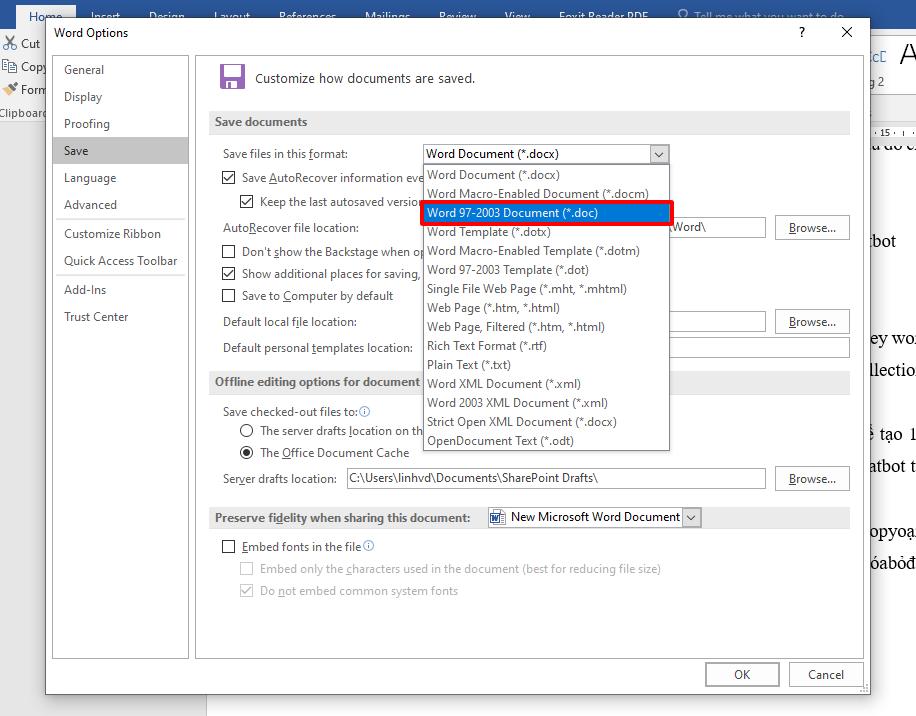Viewport: 916px width, 716px height.
Task: Select The Office Document Cache radio button
Action: [247, 453]
